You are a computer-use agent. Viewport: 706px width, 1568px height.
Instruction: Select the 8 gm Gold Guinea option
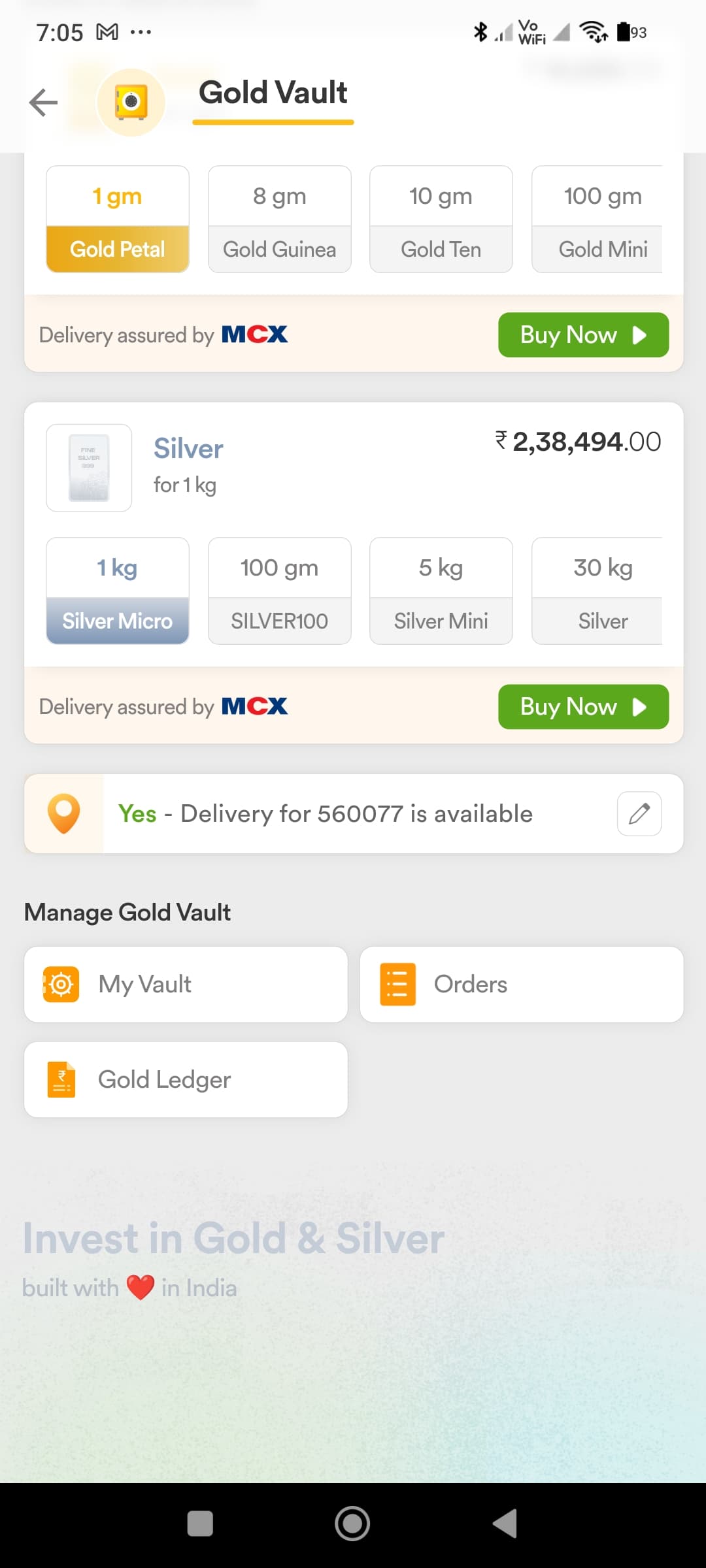click(x=280, y=219)
